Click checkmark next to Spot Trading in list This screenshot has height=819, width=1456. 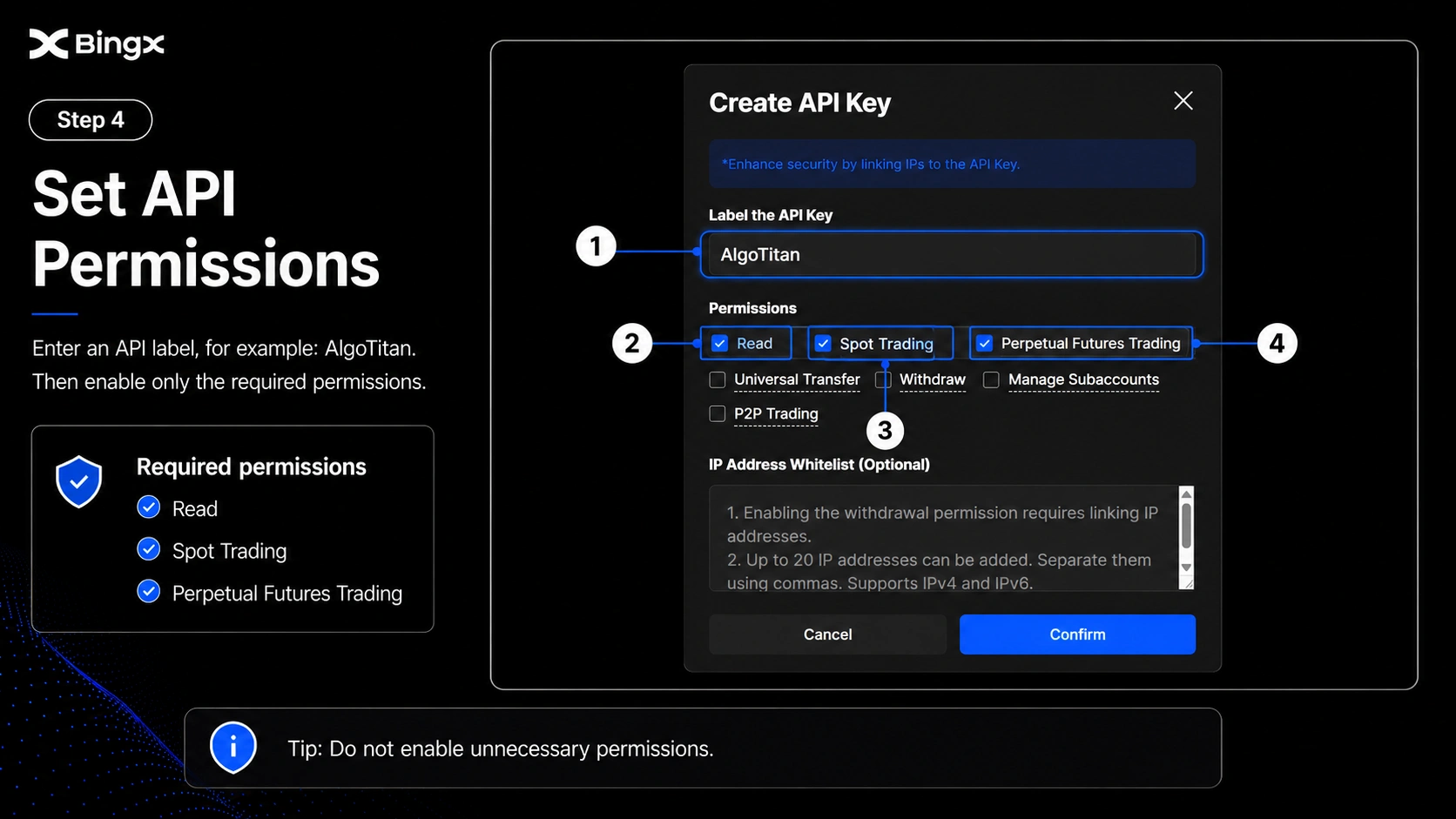(x=149, y=549)
